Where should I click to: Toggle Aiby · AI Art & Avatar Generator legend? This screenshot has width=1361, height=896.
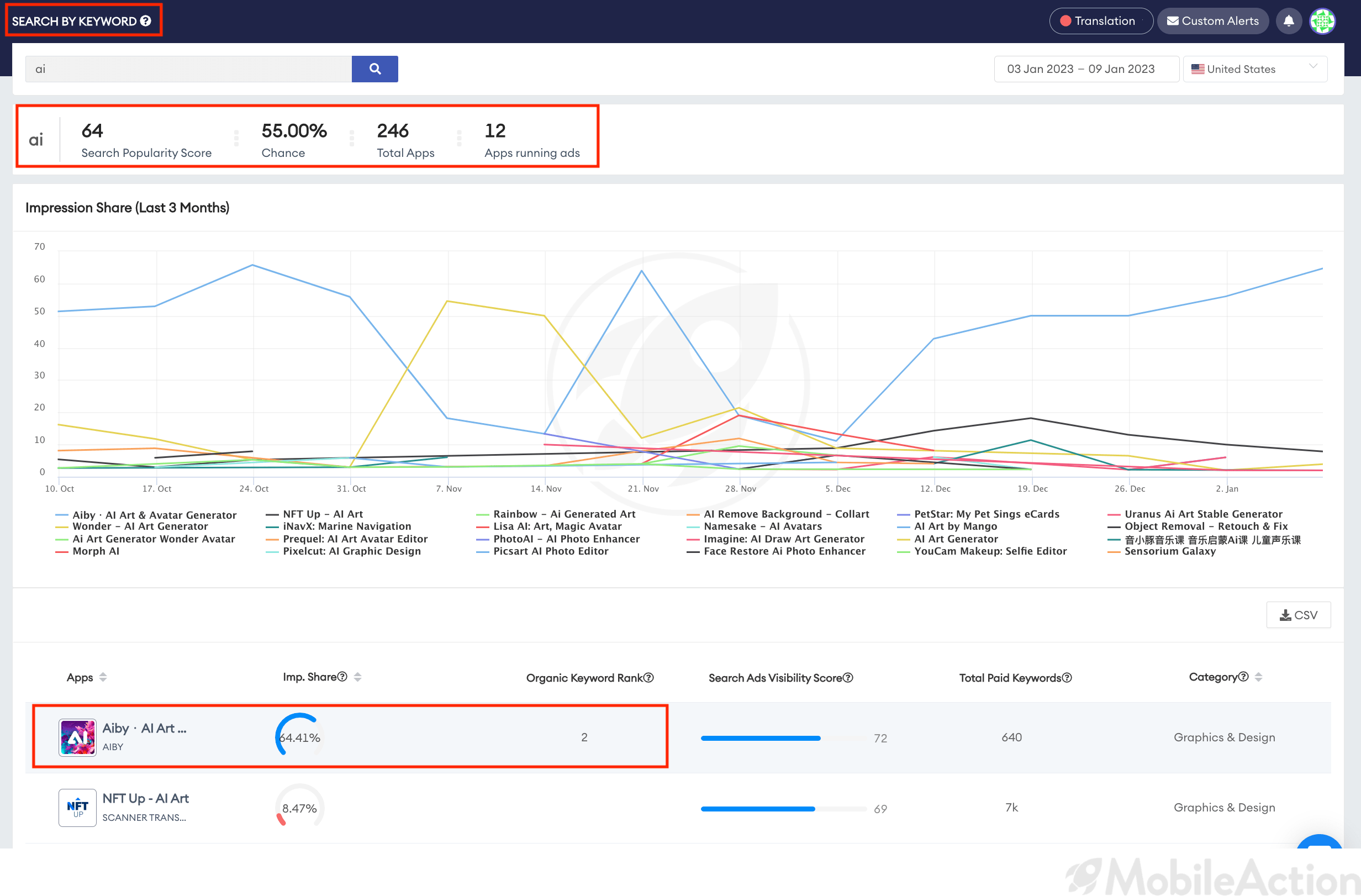click(x=146, y=515)
